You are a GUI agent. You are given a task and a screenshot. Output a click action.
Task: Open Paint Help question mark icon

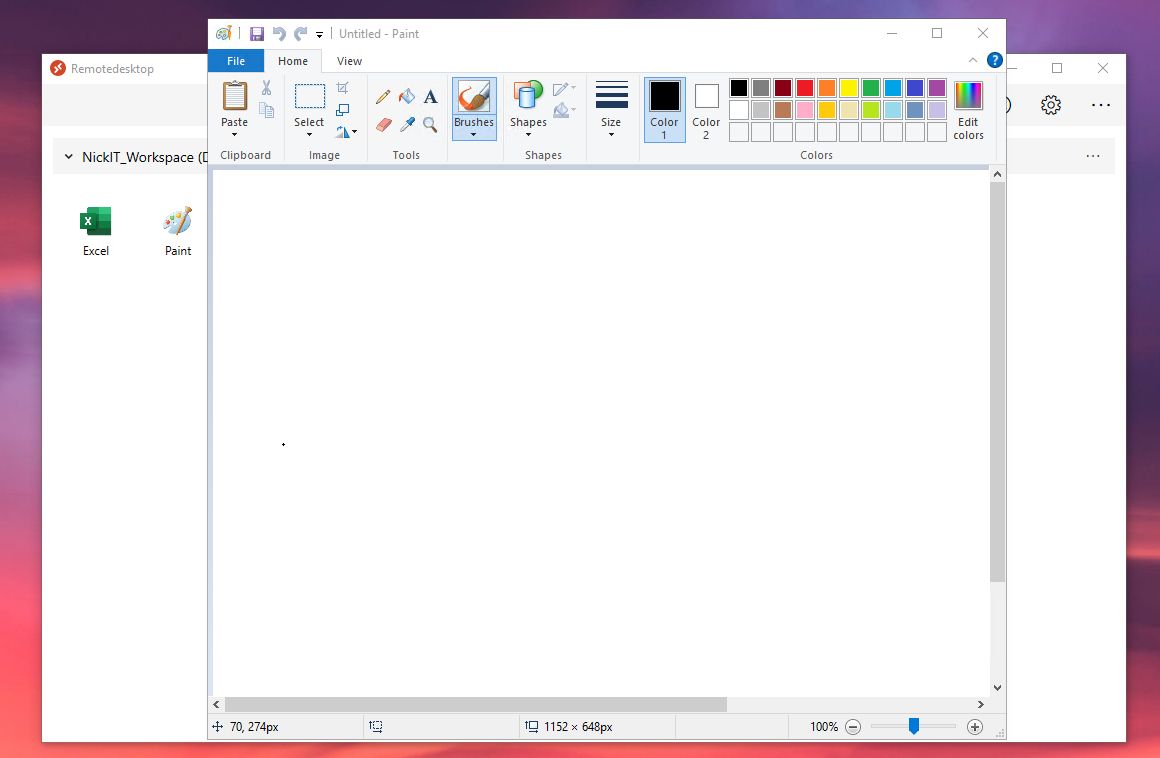[x=995, y=61]
